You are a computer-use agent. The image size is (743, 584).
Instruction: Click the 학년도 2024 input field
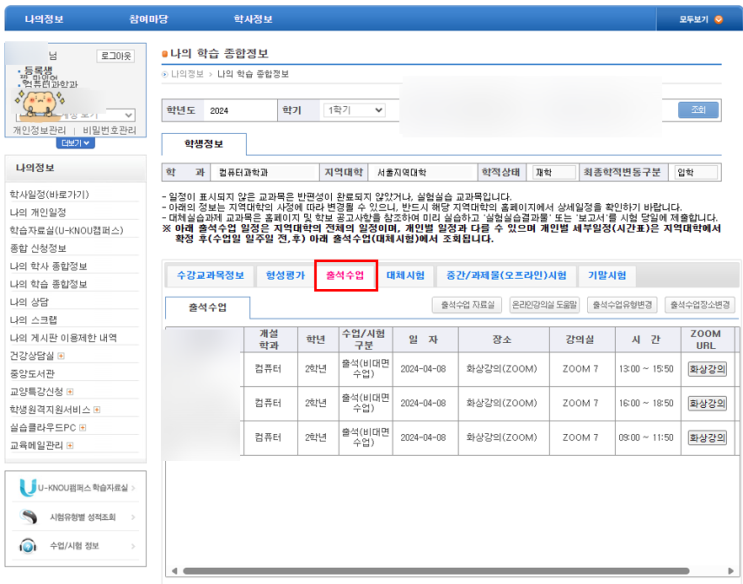click(x=240, y=111)
